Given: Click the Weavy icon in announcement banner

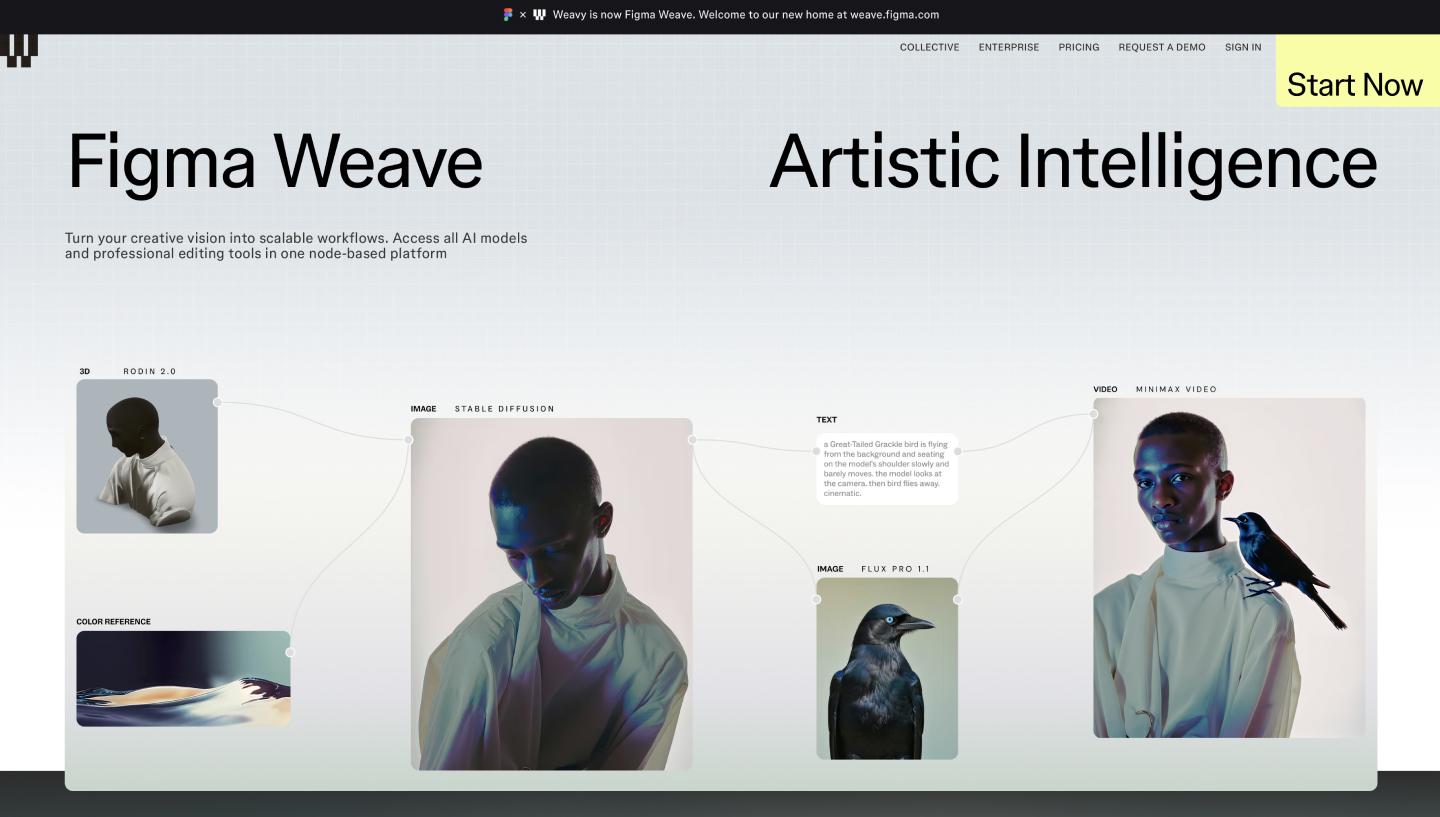Looking at the screenshot, I should coord(539,15).
